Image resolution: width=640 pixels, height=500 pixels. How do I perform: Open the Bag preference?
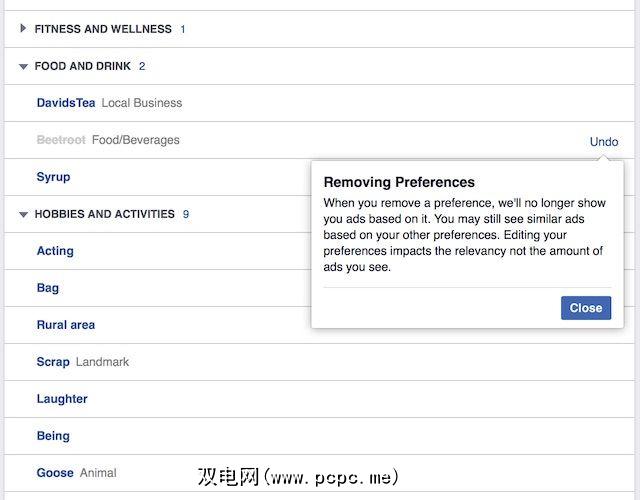pyautogui.click(x=48, y=288)
